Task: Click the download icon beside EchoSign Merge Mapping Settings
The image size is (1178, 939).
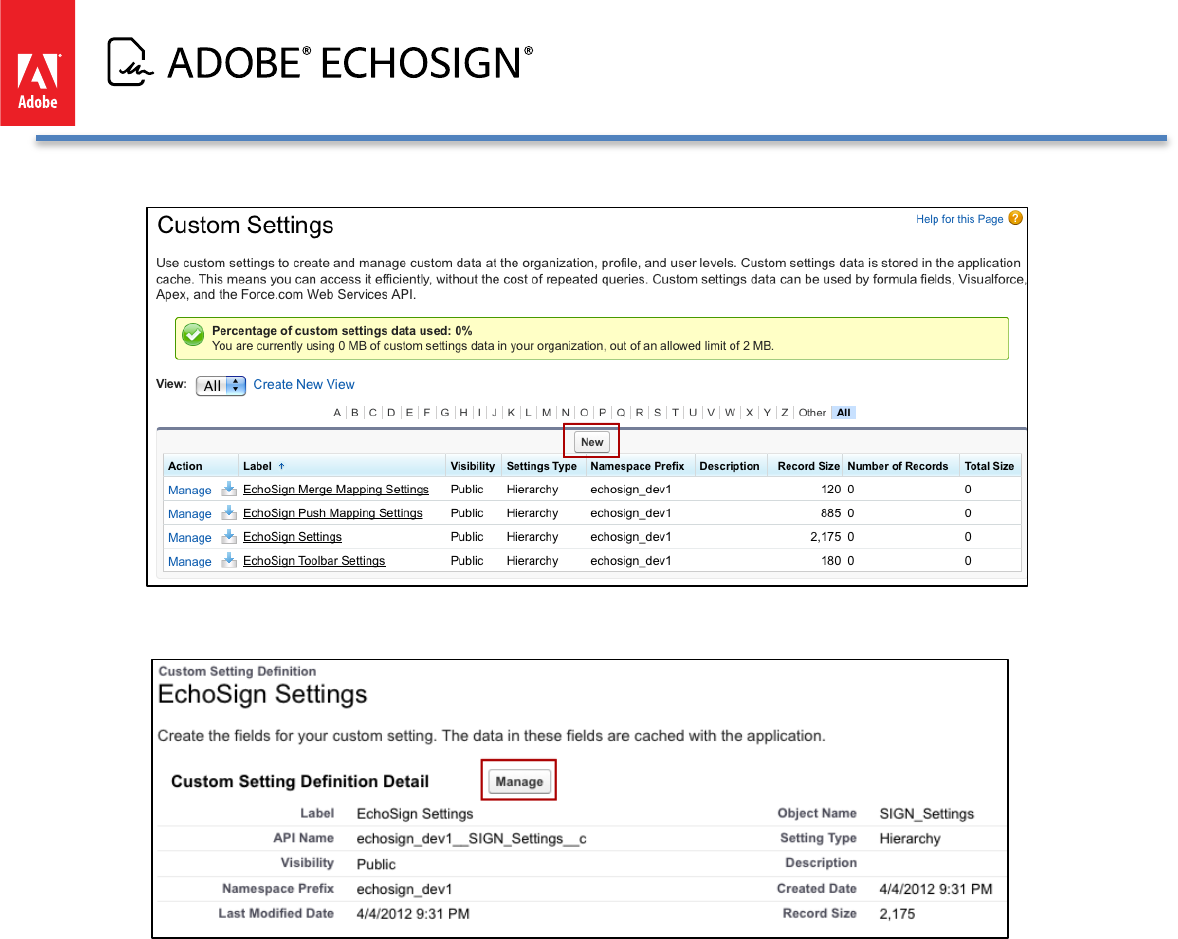Action: [229, 489]
